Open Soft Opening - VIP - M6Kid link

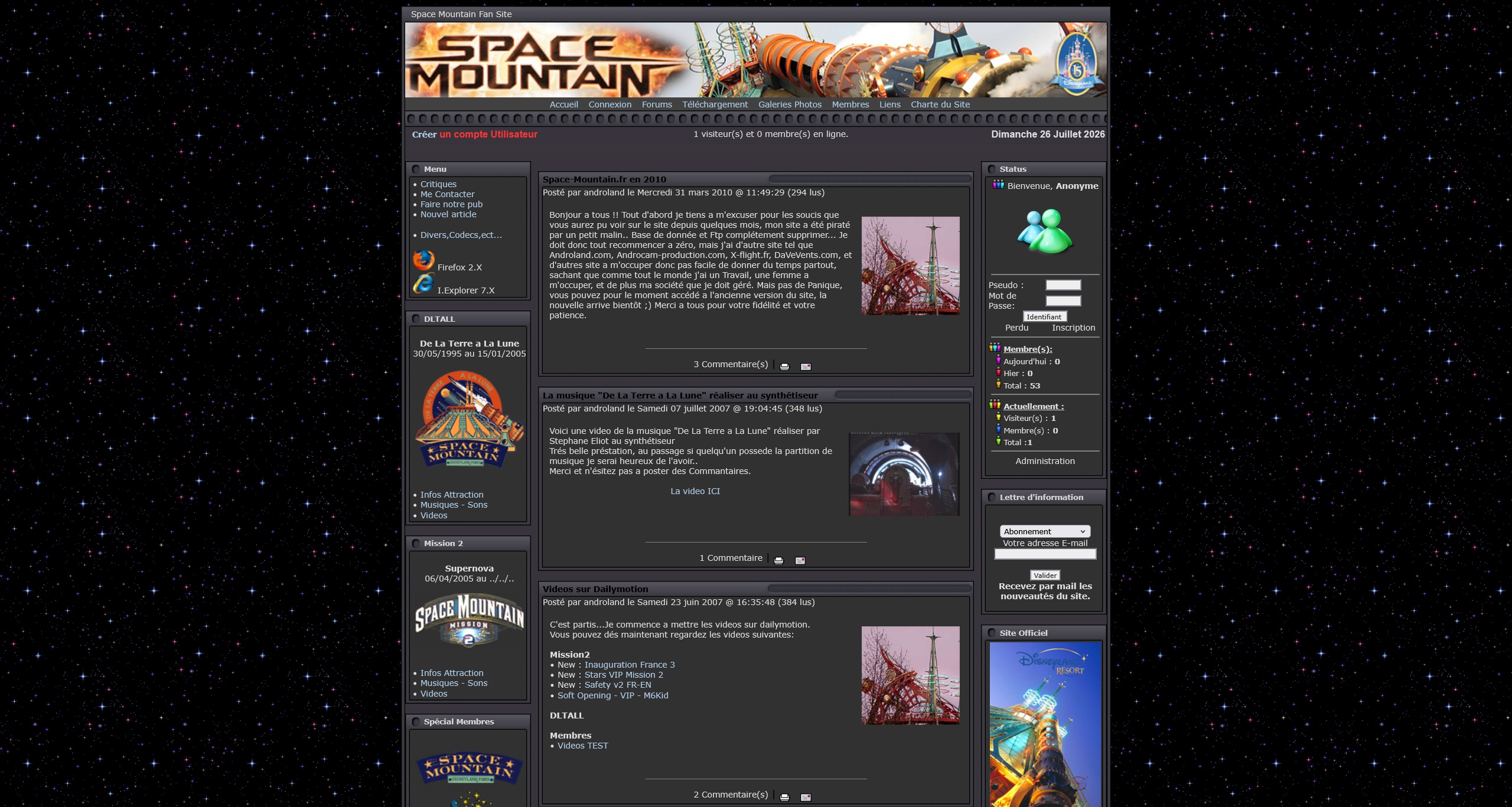pyautogui.click(x=613, y=695)
